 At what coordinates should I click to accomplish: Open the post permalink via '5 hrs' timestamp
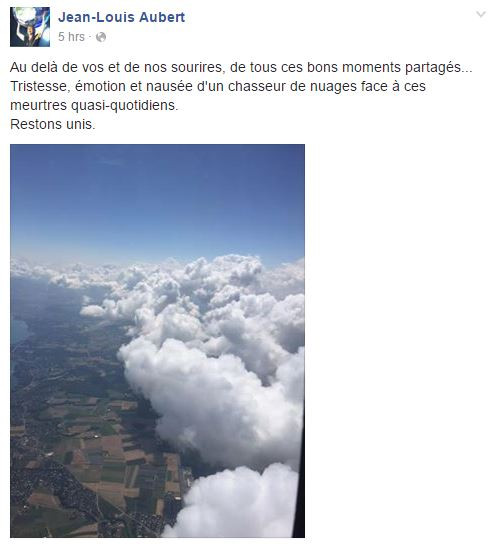(x=71, y=37)
